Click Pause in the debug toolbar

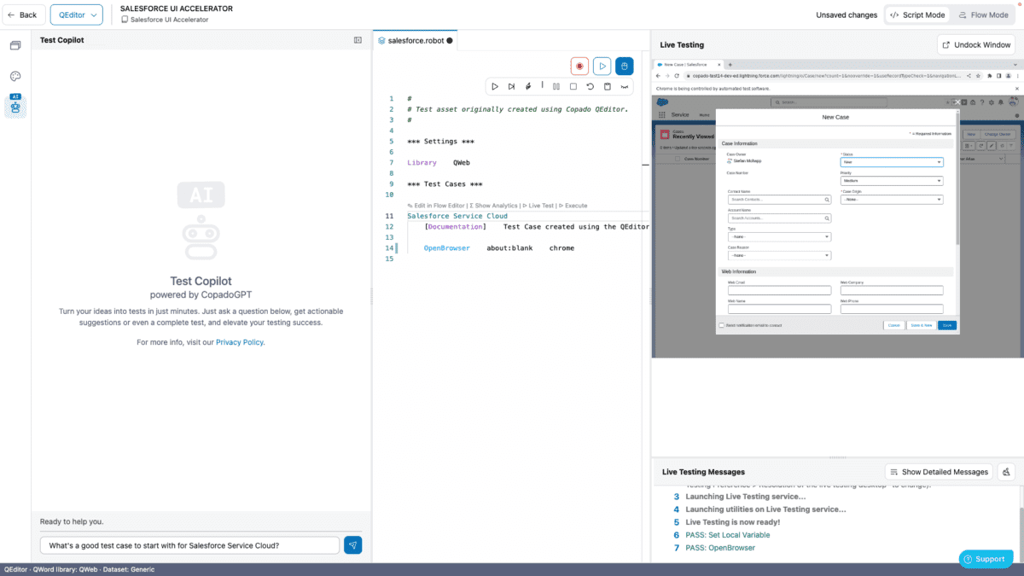[556, 86]
